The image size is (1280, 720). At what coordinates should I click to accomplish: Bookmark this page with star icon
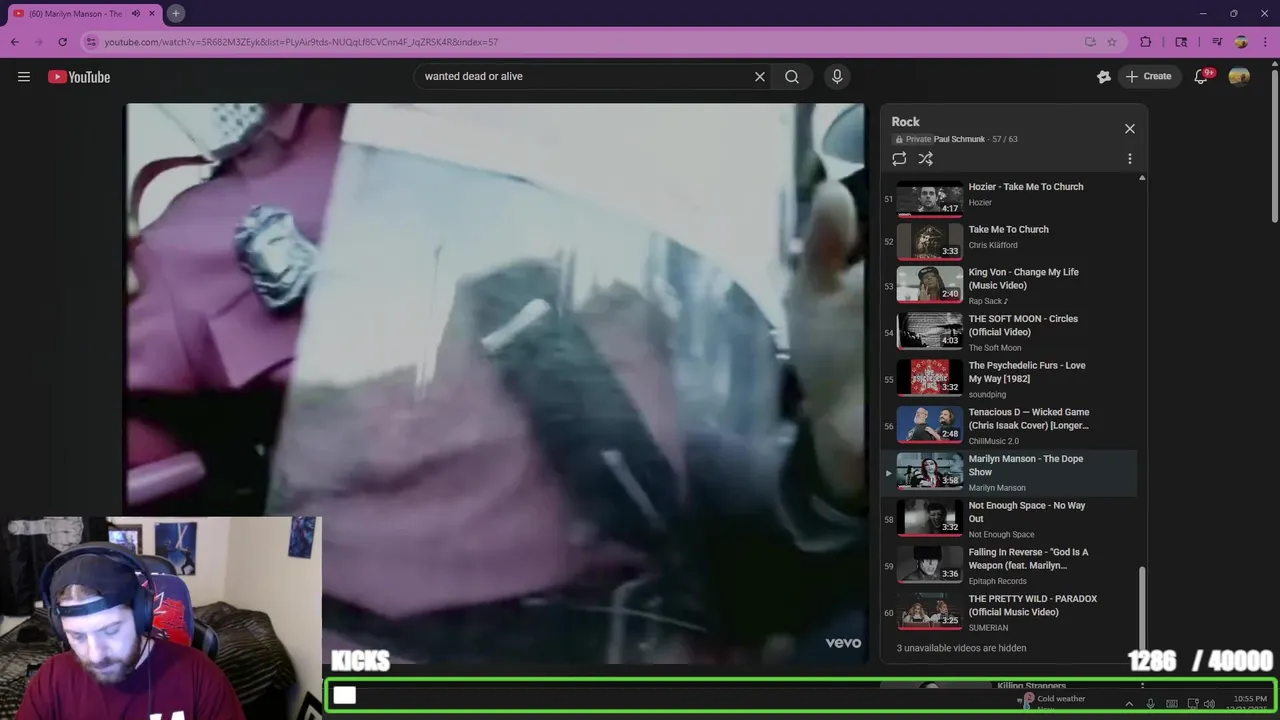[x=1112, y=42]
